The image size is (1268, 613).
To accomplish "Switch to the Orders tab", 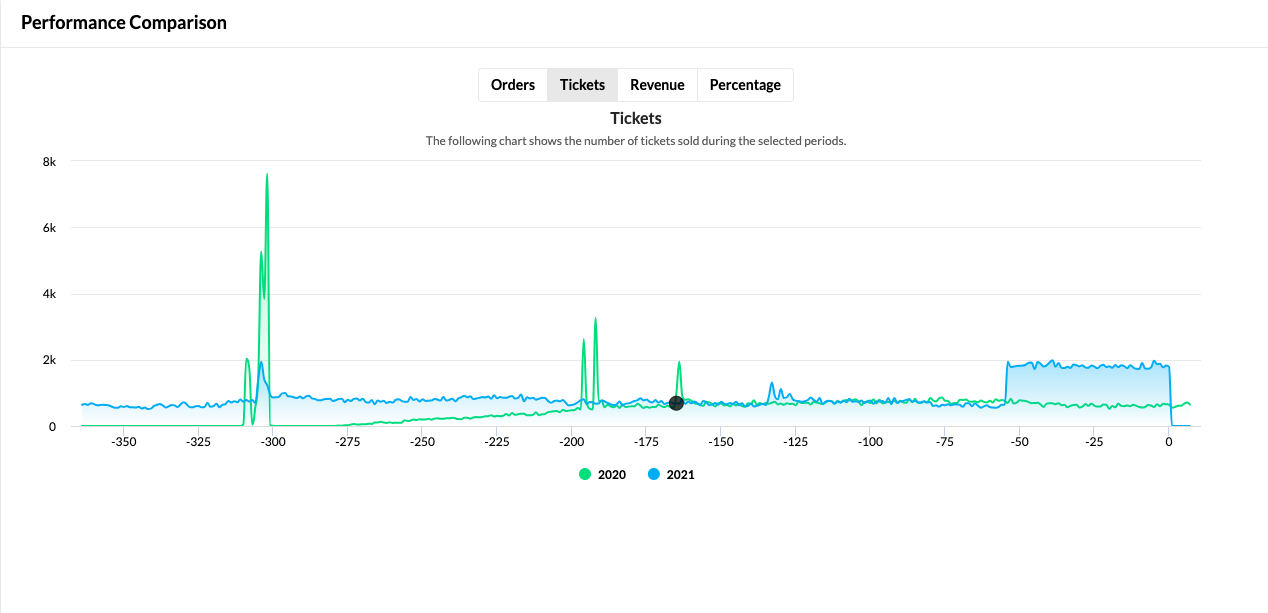I will [513, 85].
